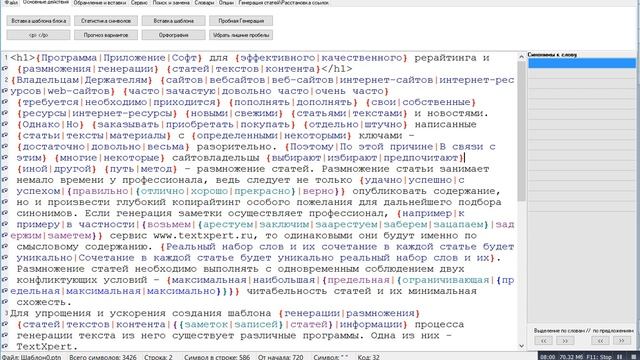Click the </h1> closing tag in editor
Viewport: 640px width, 360px height.
[336, 69]
